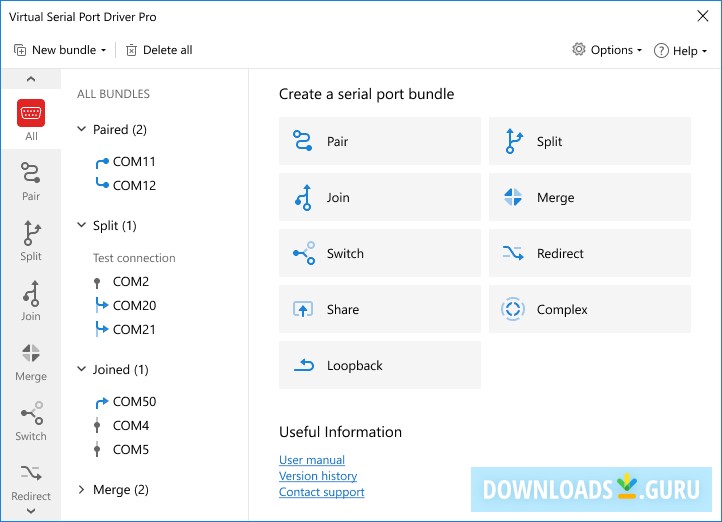Create a Join bundle tile

click(x=380, y=197)
